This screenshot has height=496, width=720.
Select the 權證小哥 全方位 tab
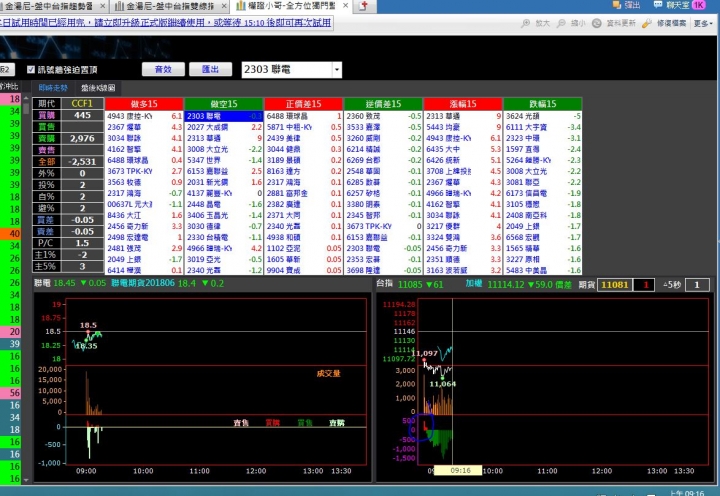click(x=292, y=6)
